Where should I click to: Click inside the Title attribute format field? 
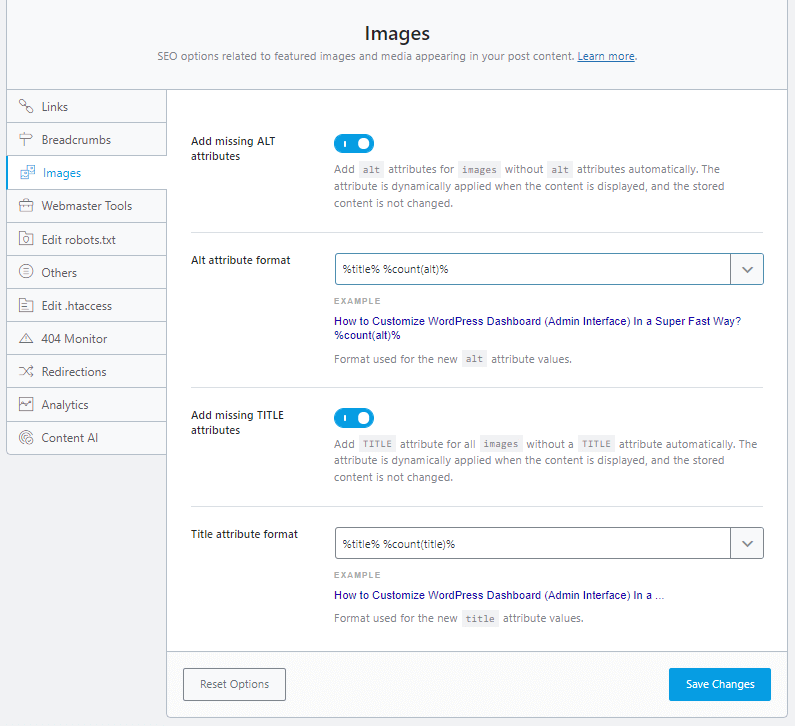pyautogui.click(x=532, y=543)
